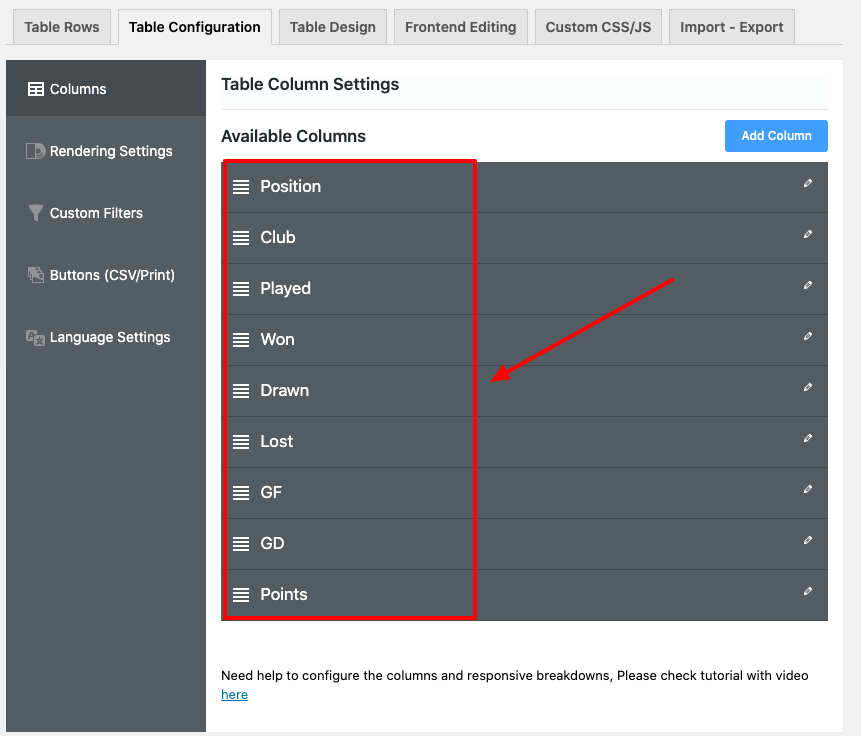The image size is (861, 736).
Task: Follow the 'here' tutorial link
Action: pyautogui.click(x=234, y=695)
